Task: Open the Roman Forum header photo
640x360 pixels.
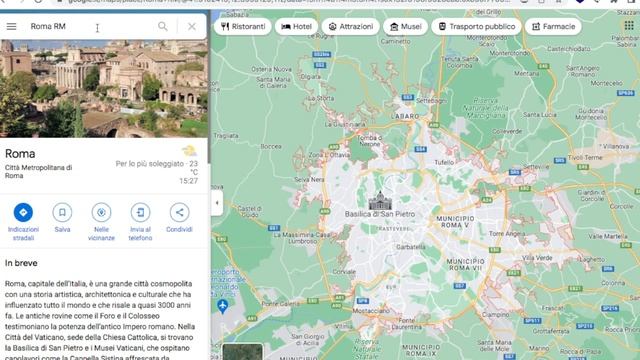Action: point(104,88)
